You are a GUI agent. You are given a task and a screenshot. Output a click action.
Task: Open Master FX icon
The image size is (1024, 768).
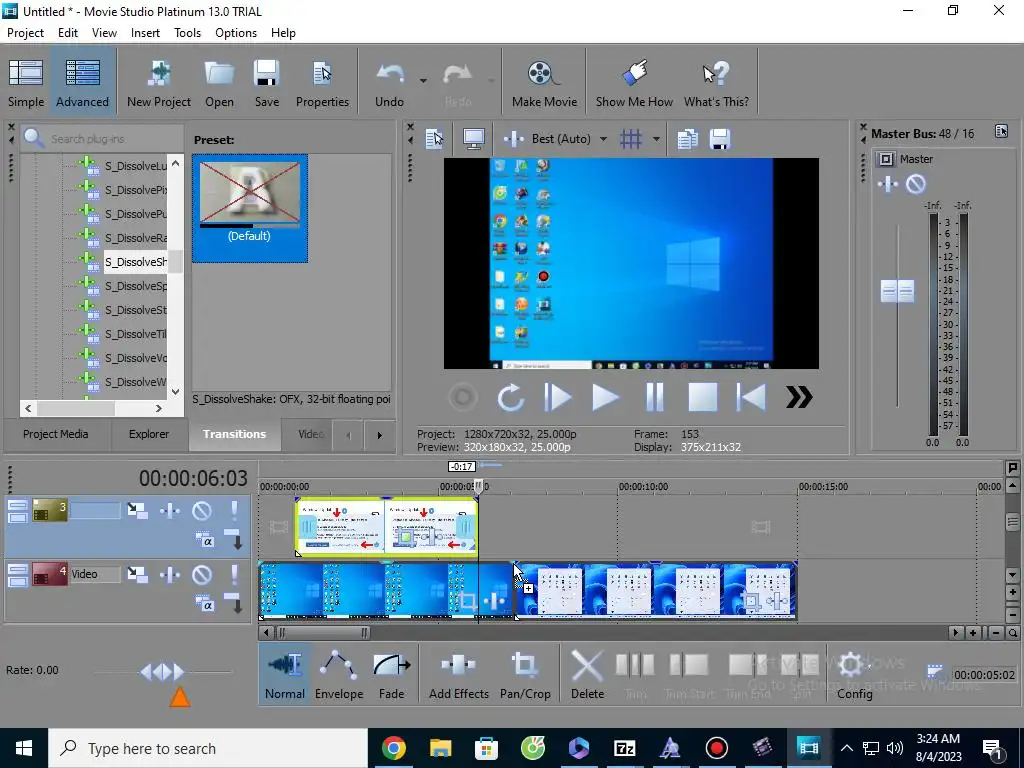coord(888,184)
